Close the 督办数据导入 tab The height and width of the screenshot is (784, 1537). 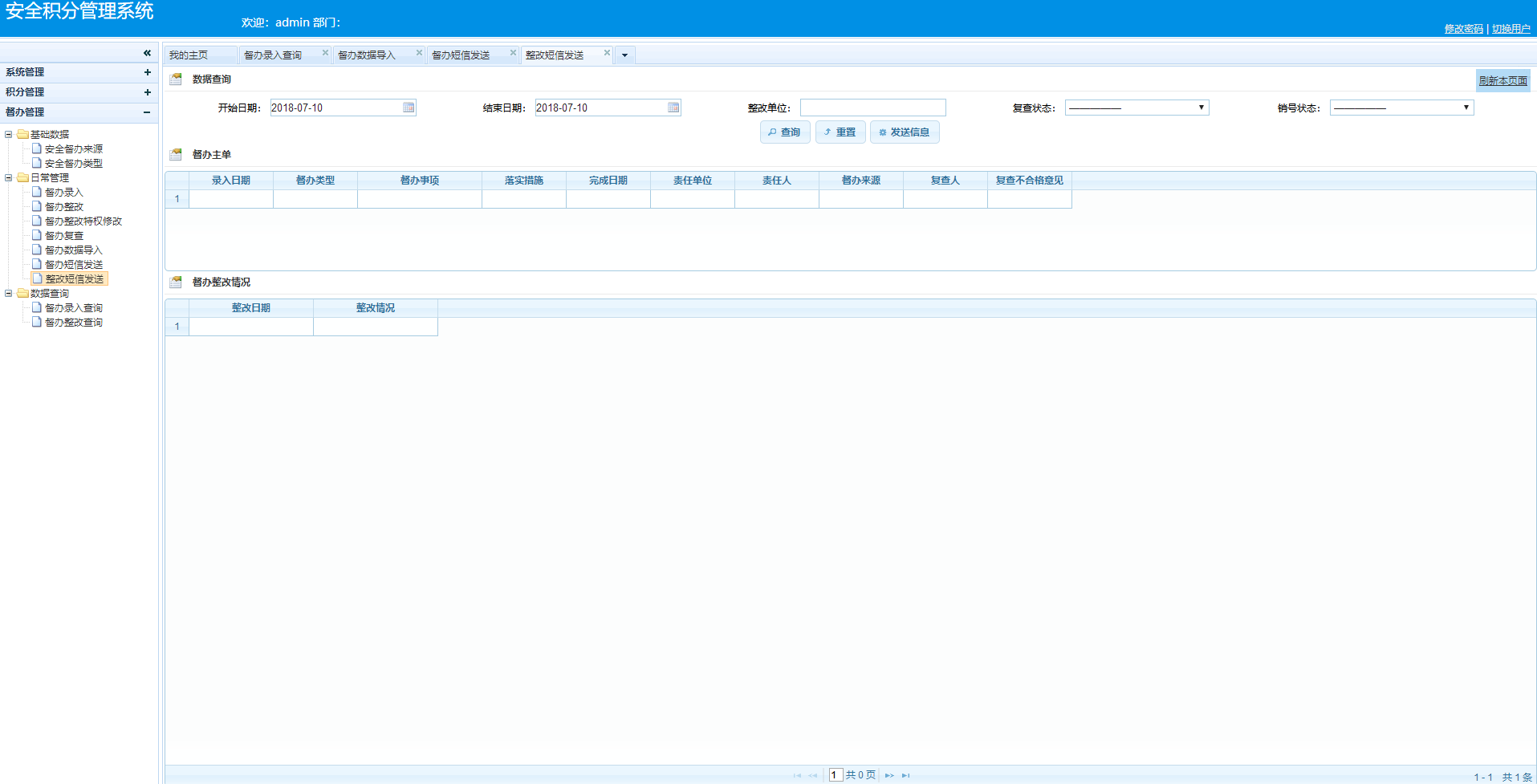419,53
